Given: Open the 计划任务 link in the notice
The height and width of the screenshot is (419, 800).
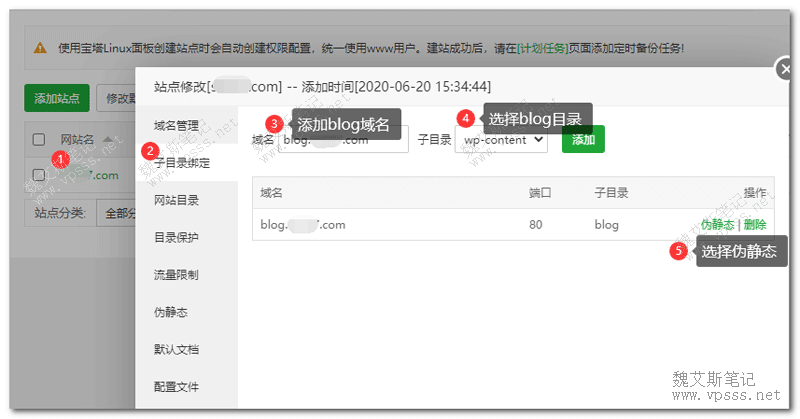Looking at the screenshot, I should [x=542, y=48].
